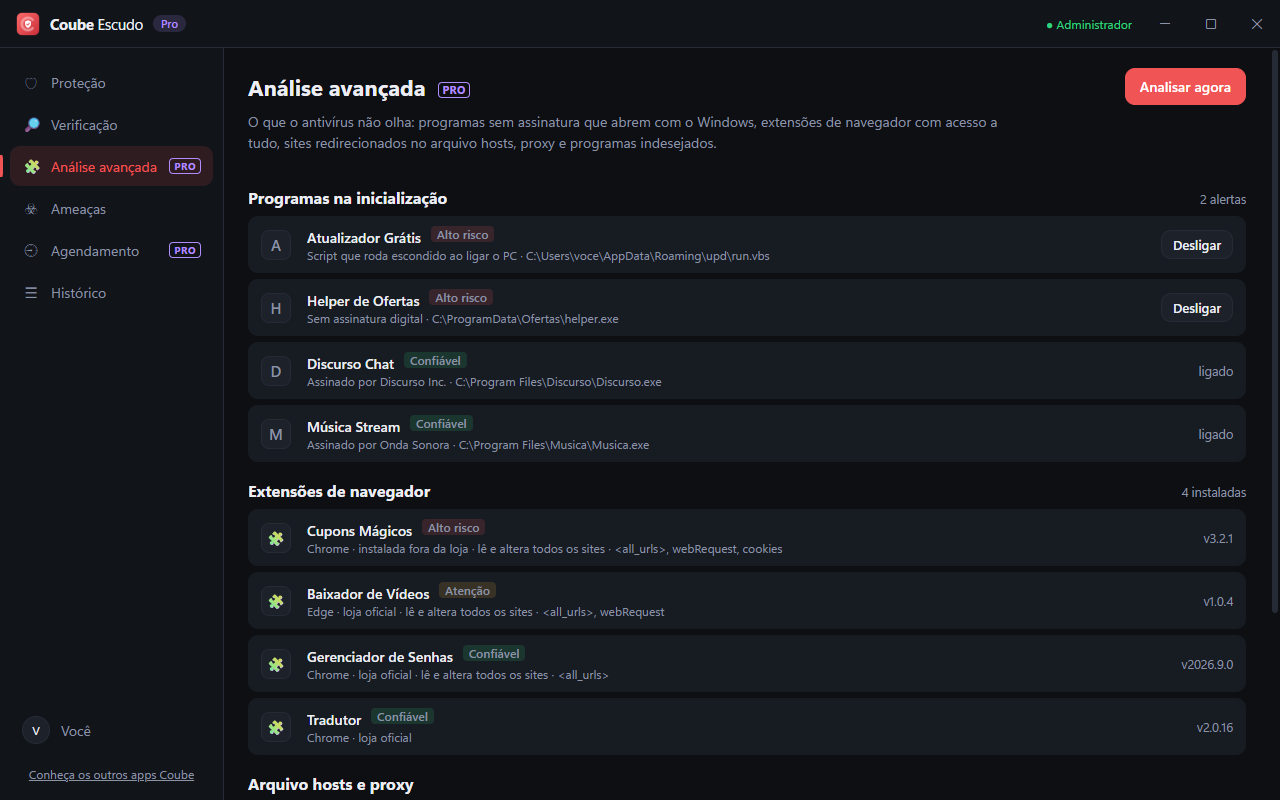This screenshot has width=1280, height=800.
Task: Click the Ameaças biohazard icon
Action: point(32,209)
